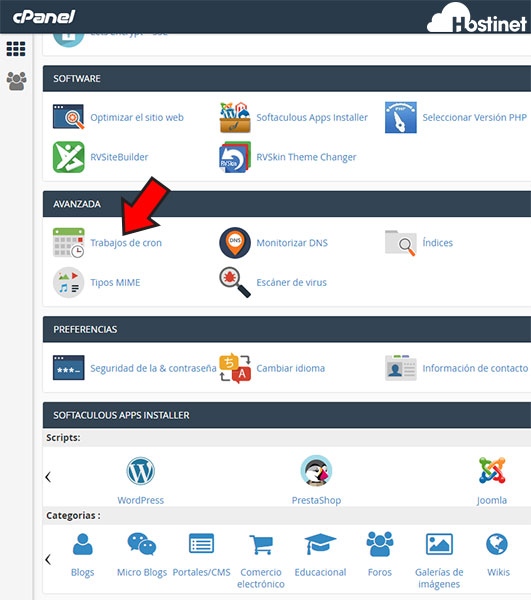Click the Hostinet logo
This screenshot has height=600, width=531.
click(477, 18)
